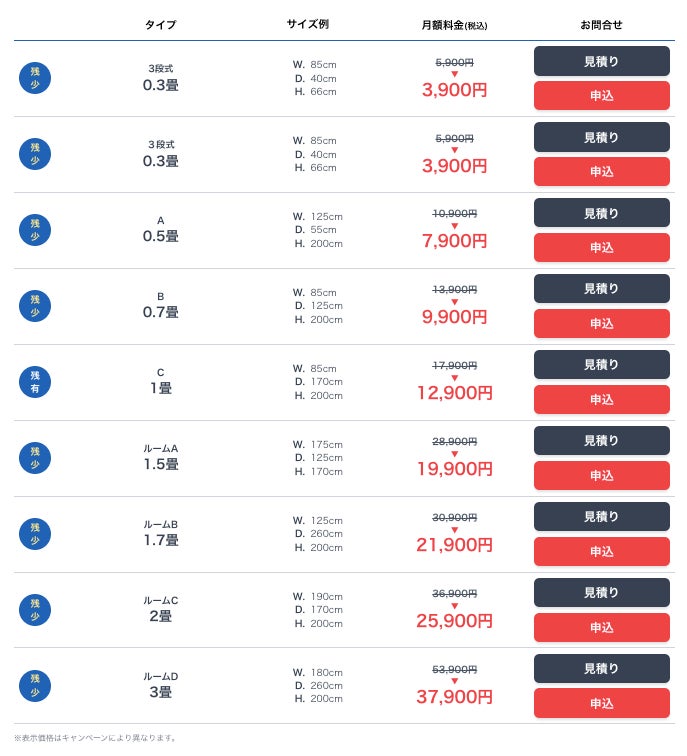
Task: Apply (申込) for the type C 1畳 unit
Action: (x=601, y=400)
